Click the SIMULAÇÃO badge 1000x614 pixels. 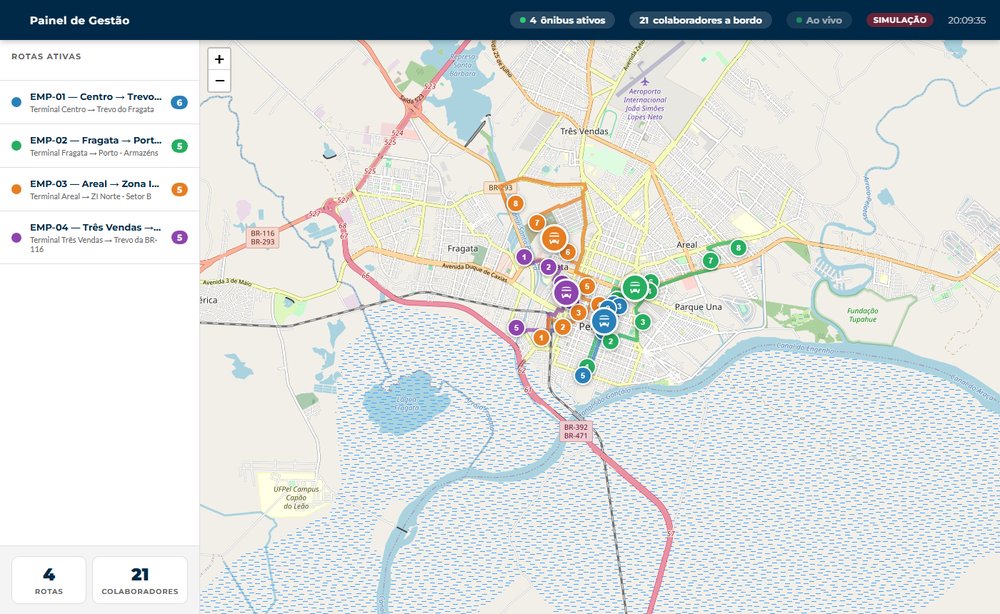pyautogui.click(x=899, y=20)
